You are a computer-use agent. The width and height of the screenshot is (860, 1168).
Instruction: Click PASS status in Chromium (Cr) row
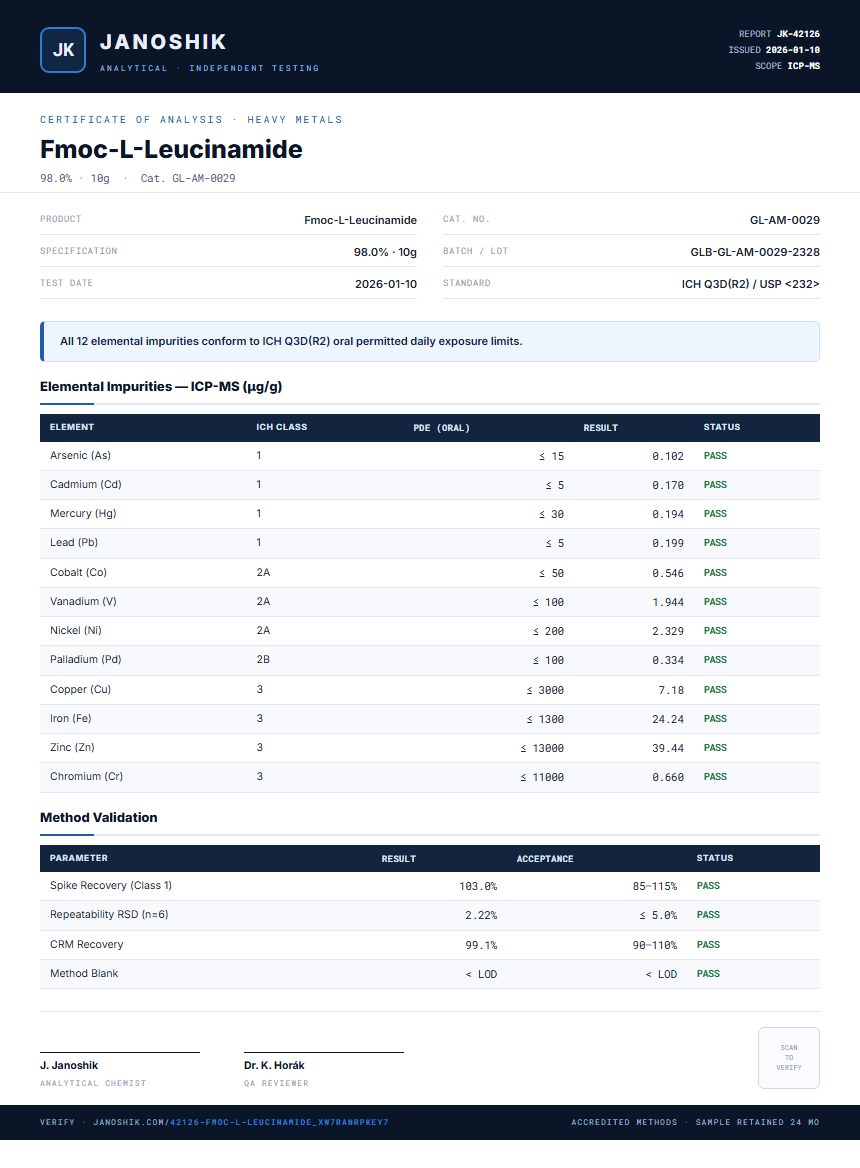click(716, 776)
